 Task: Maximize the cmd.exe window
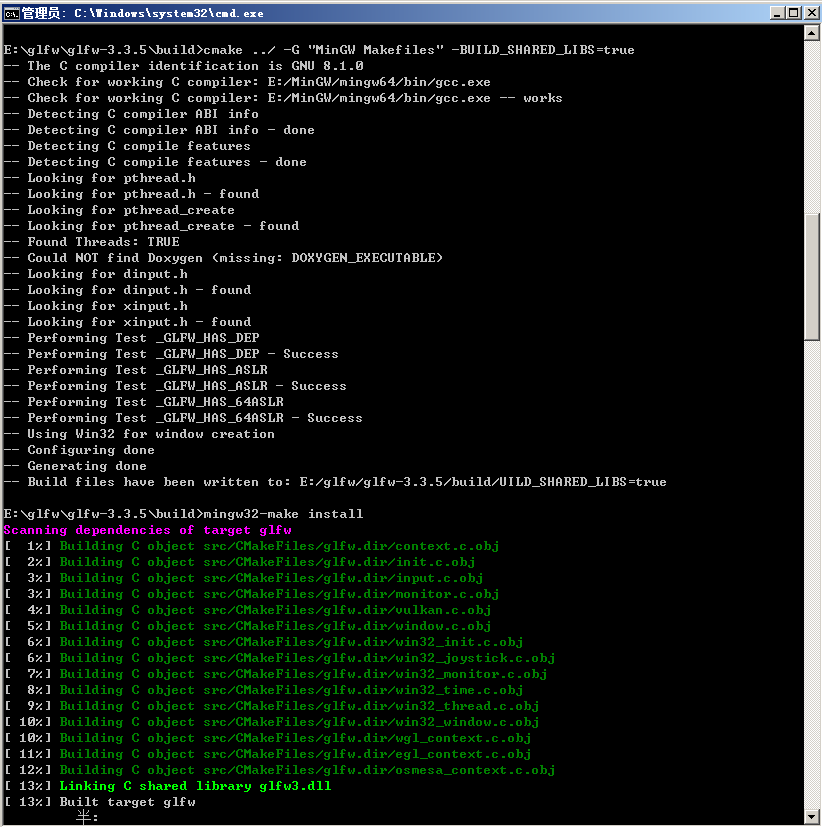pyautogui.click(x=794, y=13)
